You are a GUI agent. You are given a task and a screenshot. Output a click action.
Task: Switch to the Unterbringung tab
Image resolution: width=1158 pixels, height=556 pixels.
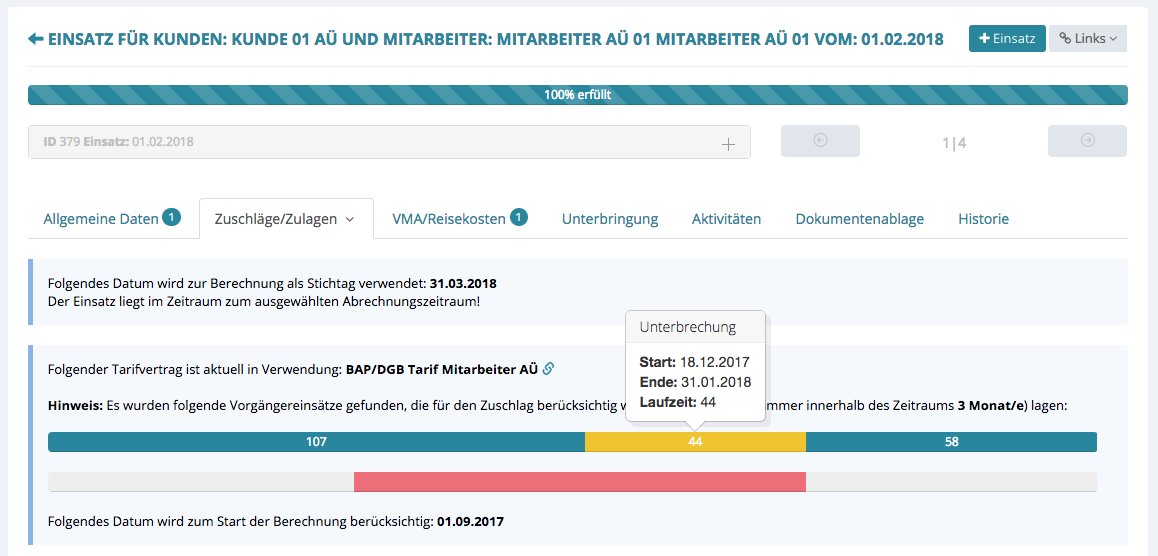pyautogui.click(x=609, y=219)
